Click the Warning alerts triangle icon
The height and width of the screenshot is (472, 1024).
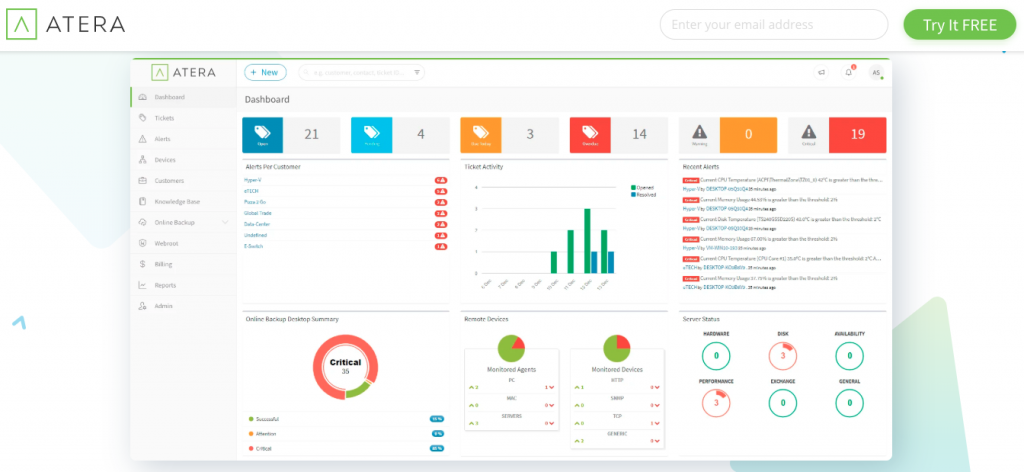click(699, 132)
